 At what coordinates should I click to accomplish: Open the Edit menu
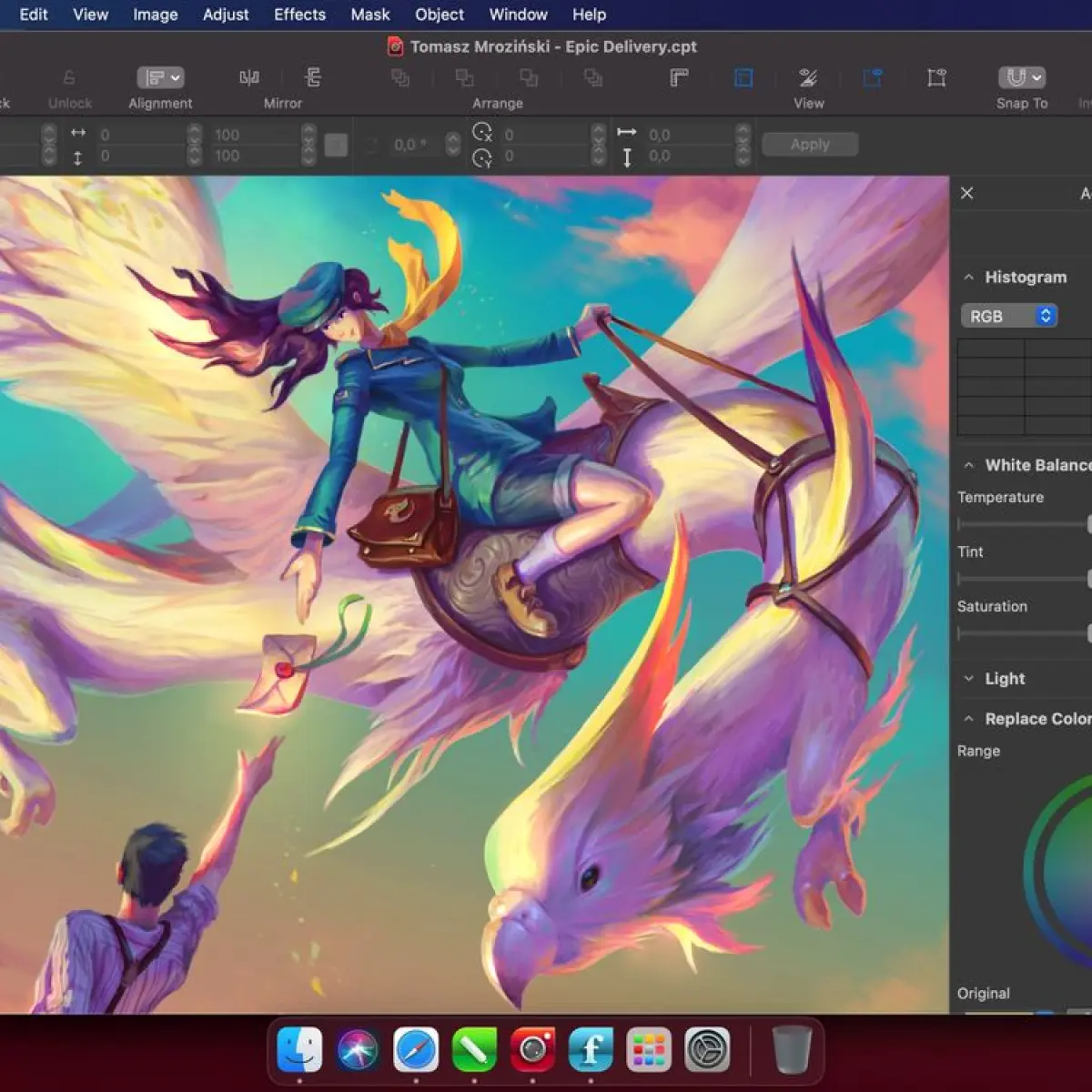(34, 15)
